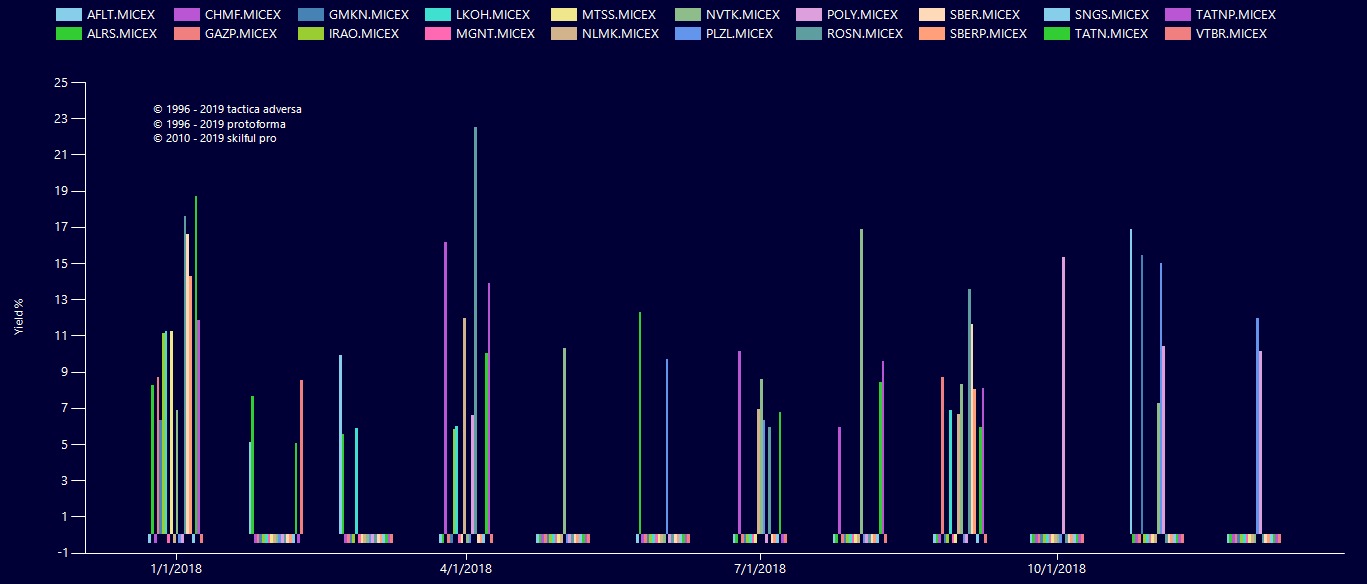Click the CHMF.MICEX legend label

[x=243, y=15]
